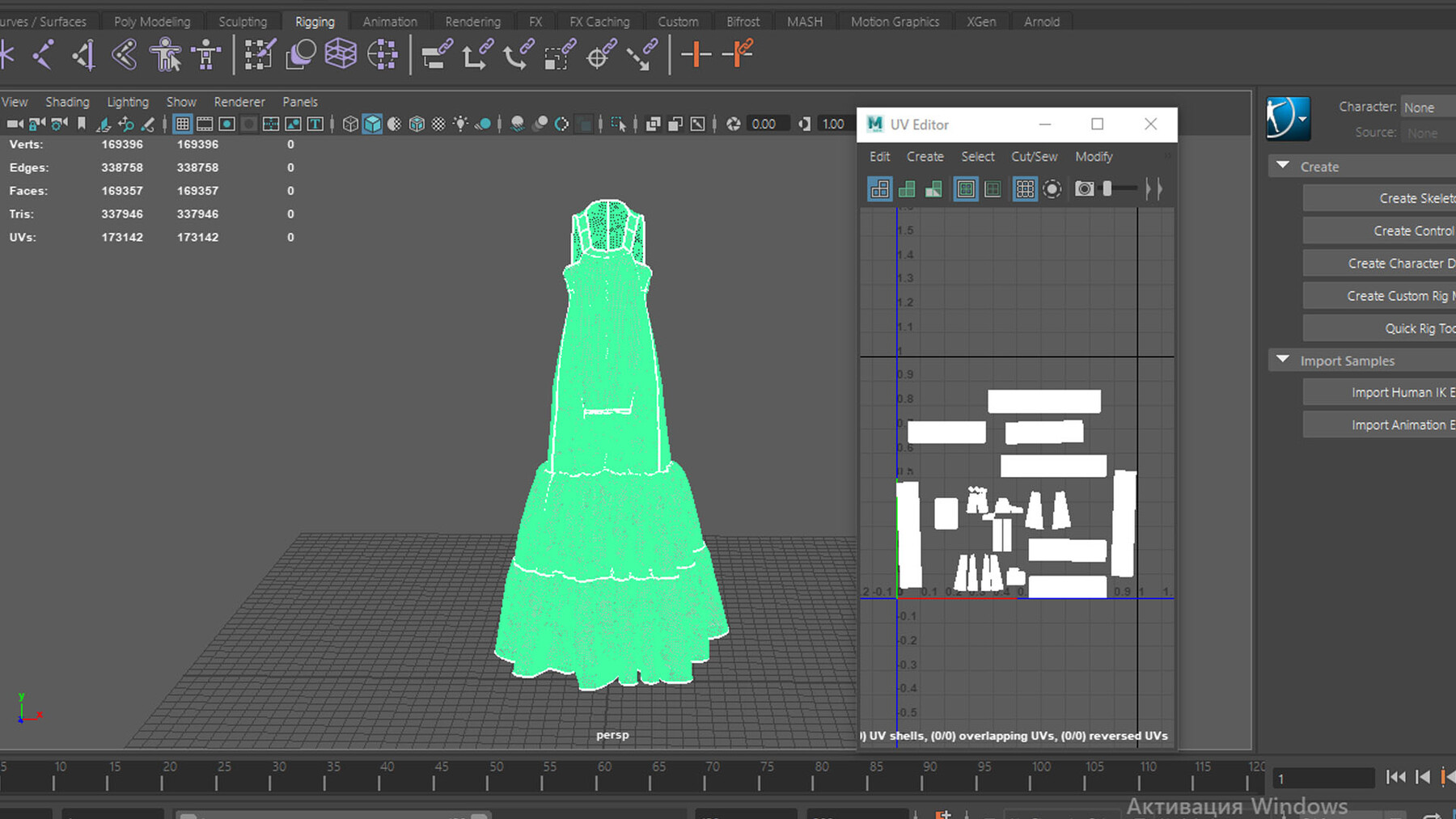The image size is (1456, 819).
Task: Activate the Create IK Handle tool
Action: (83, 55)
